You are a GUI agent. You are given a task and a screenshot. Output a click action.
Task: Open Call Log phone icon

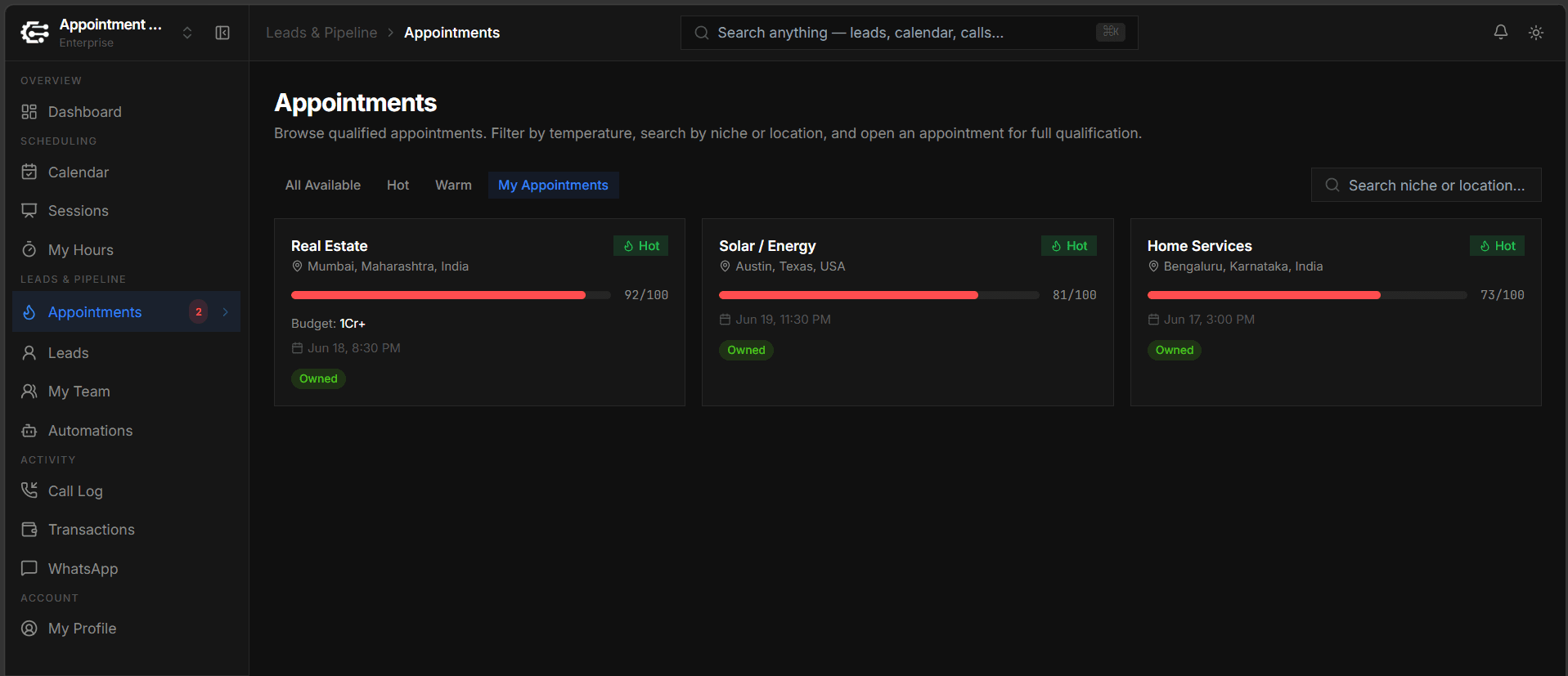point(29,490)
